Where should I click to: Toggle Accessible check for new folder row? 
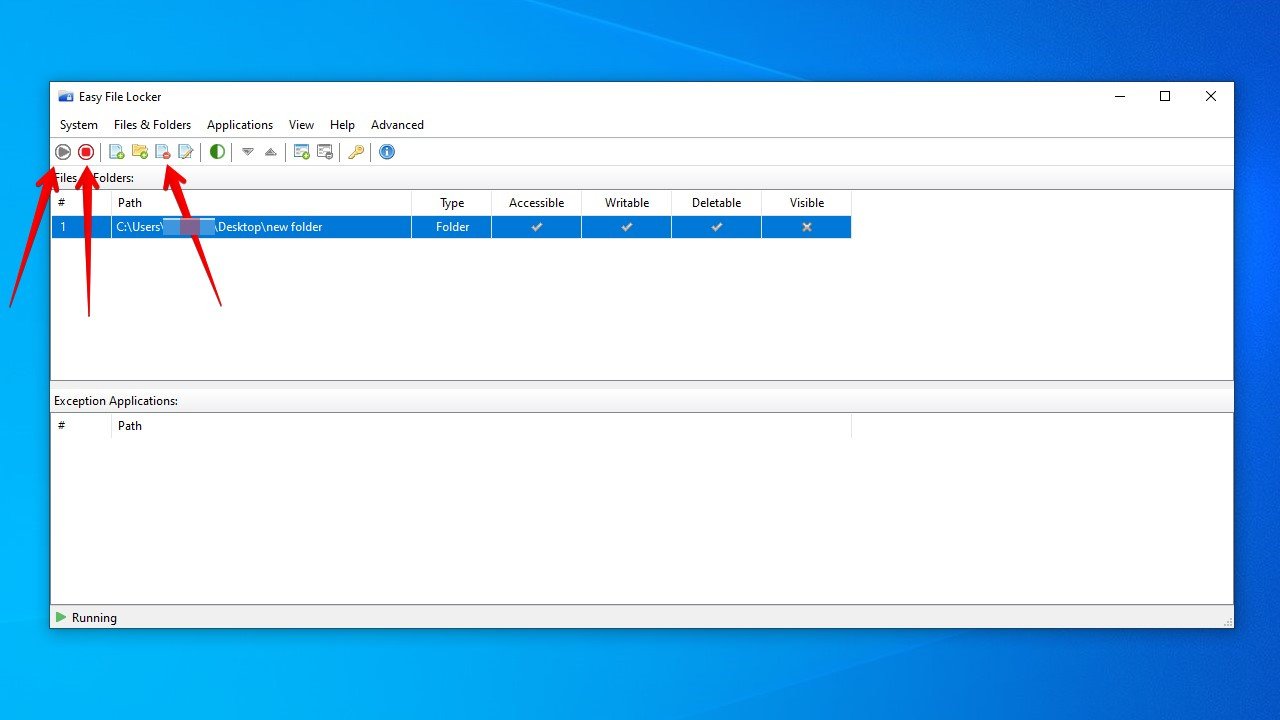pyautogui.click(x=537, y=227)
